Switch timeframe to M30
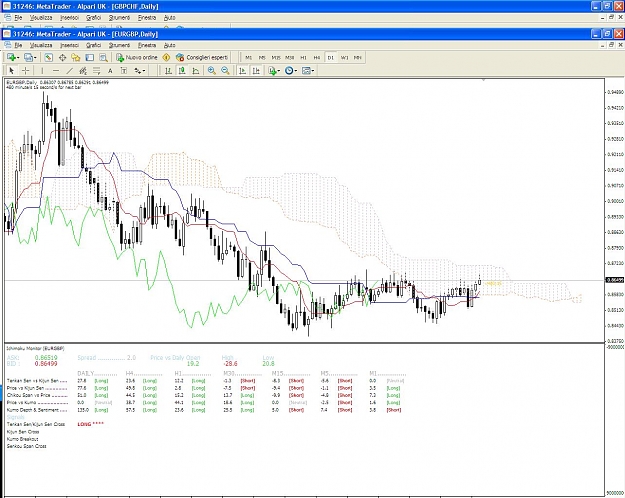This screenshot has width=625, height=498. [290, 57]
